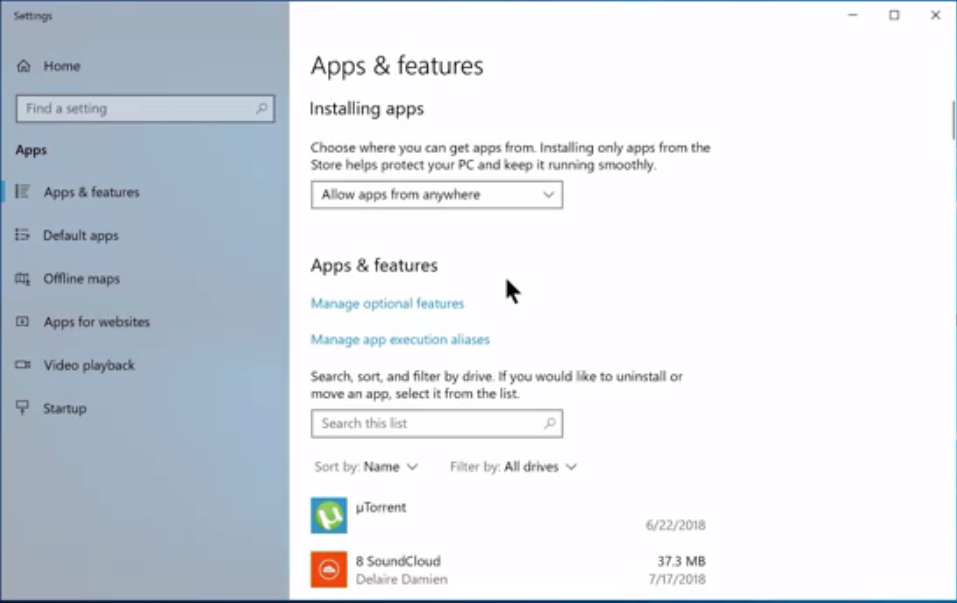Image resolution: width=957 pixels, height=603 pixels.
Task: Open Manage optional features link
Action: 388,303
